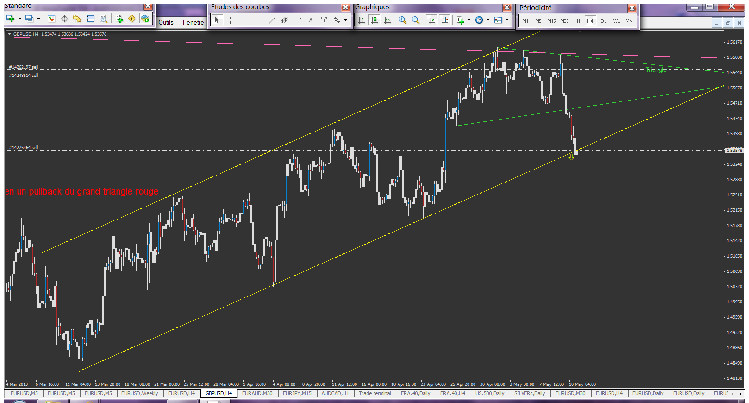The height and width of the screenshot is (403, 749).
Task: Click the Standard toolbar title
Action: [x=18, y=6]
